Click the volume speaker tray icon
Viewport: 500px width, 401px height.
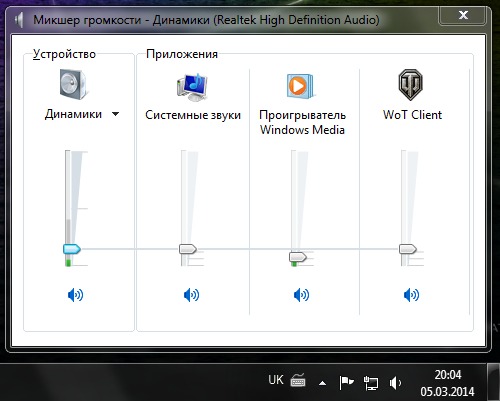click(x=395, y=383)
